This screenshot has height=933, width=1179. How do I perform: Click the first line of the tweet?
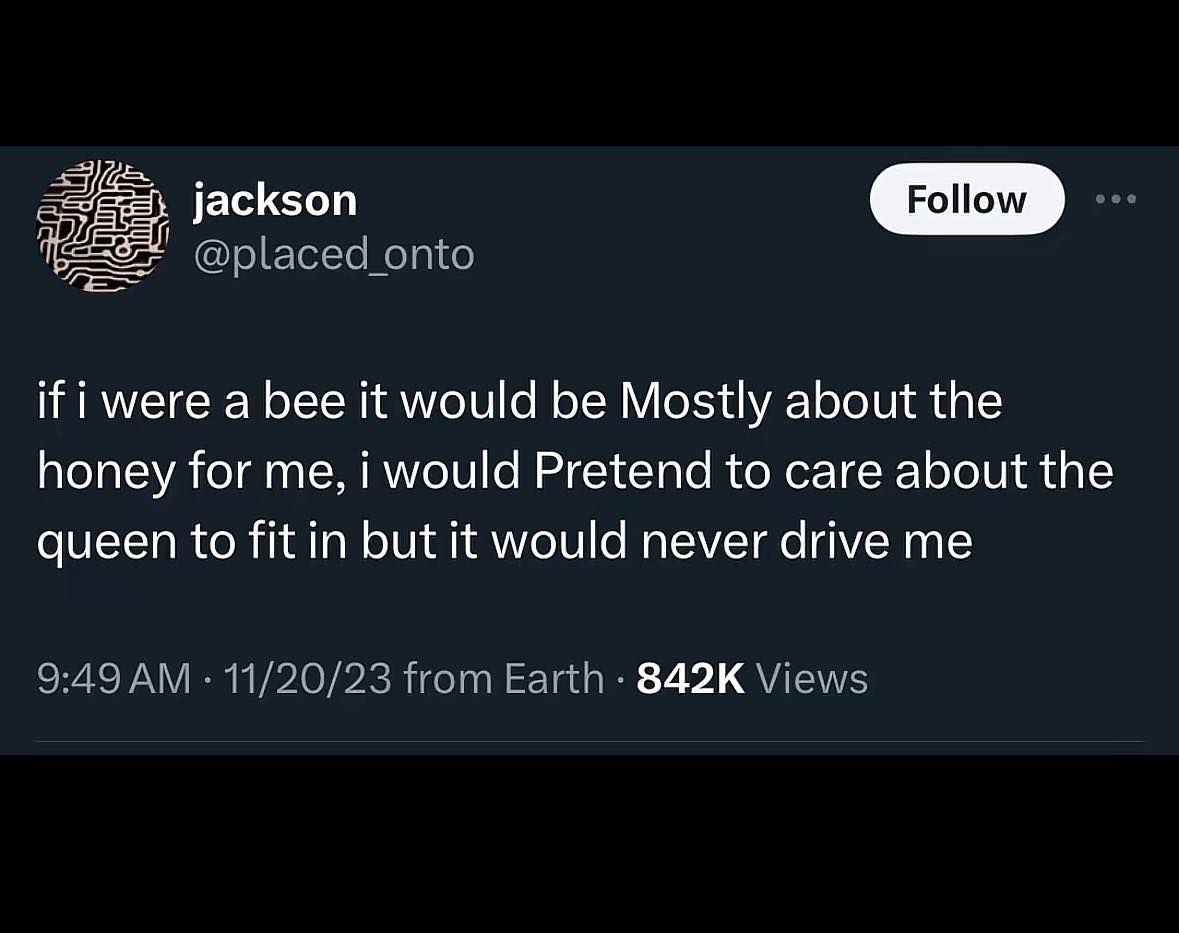(519, 400)
